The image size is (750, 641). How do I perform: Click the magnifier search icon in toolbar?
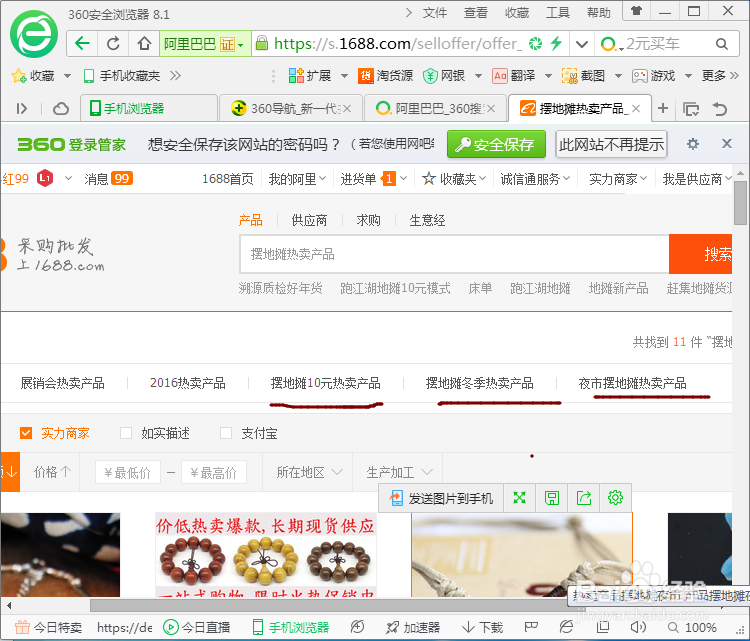722,44
